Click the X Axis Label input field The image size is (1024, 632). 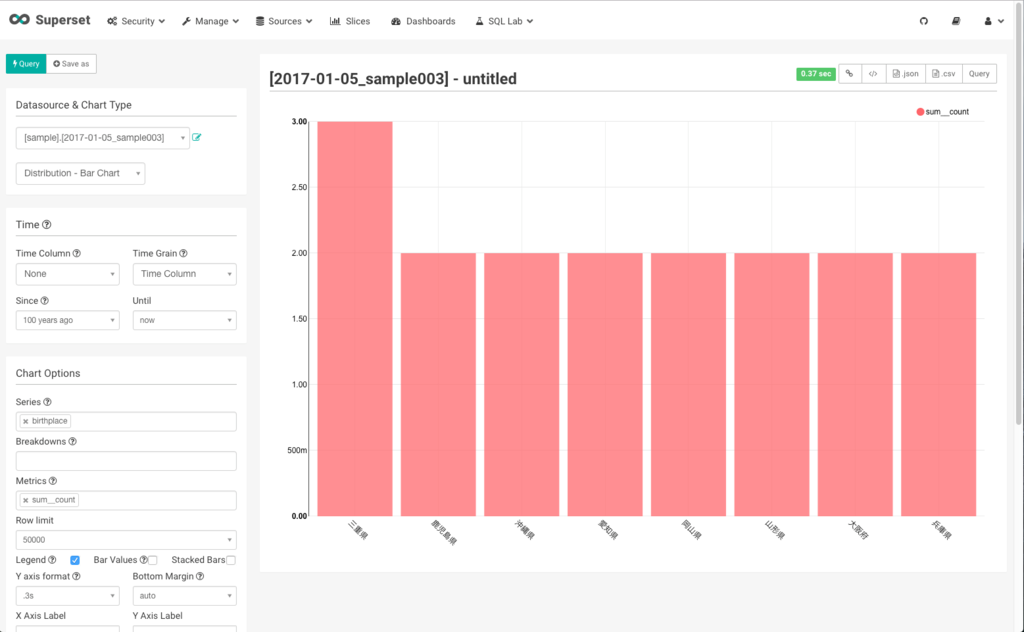[x=65, y=630]
